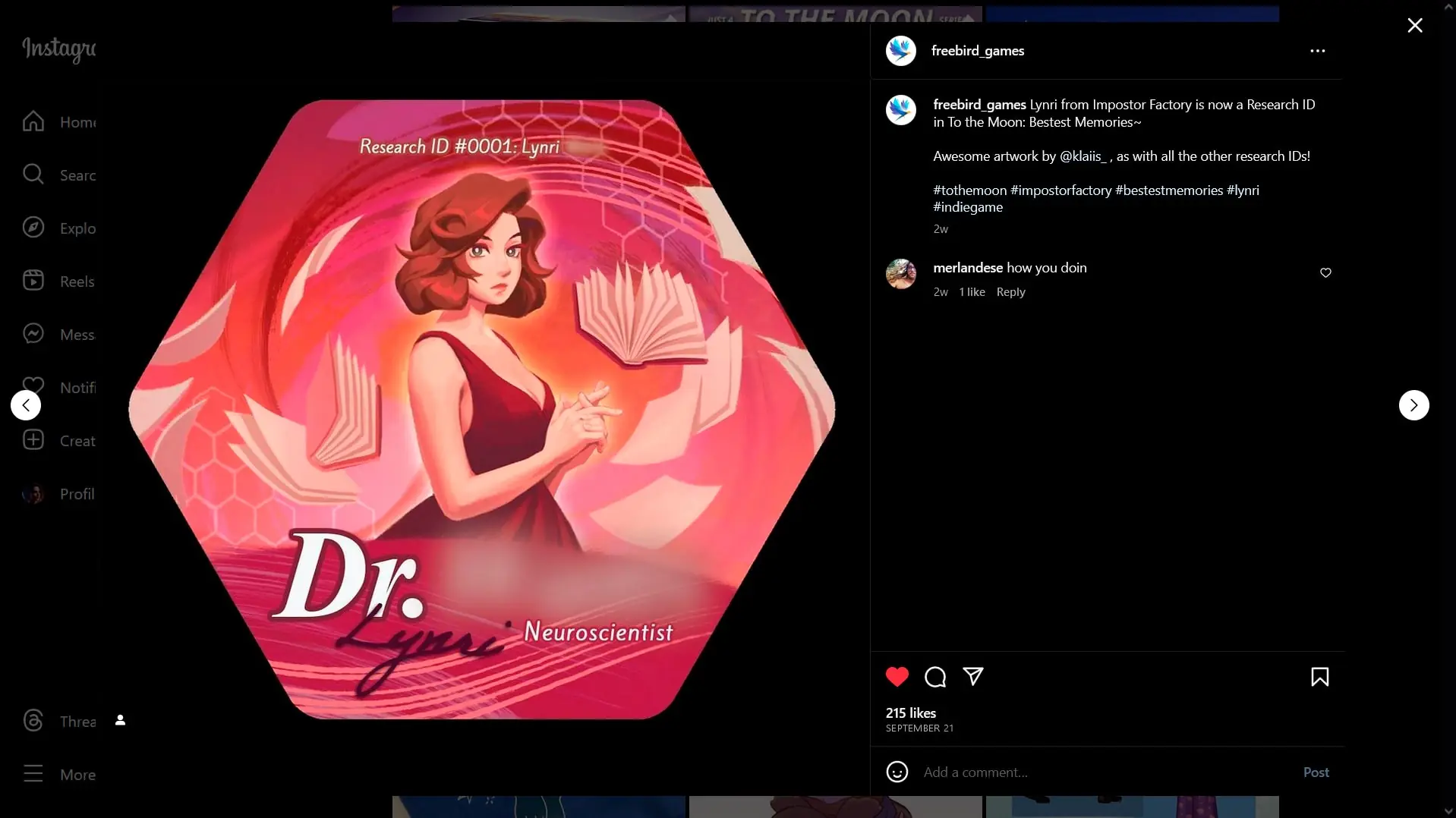Open the 215 likes list
The height and width of the screenshot is (818, 1456).
coord(910,713)
